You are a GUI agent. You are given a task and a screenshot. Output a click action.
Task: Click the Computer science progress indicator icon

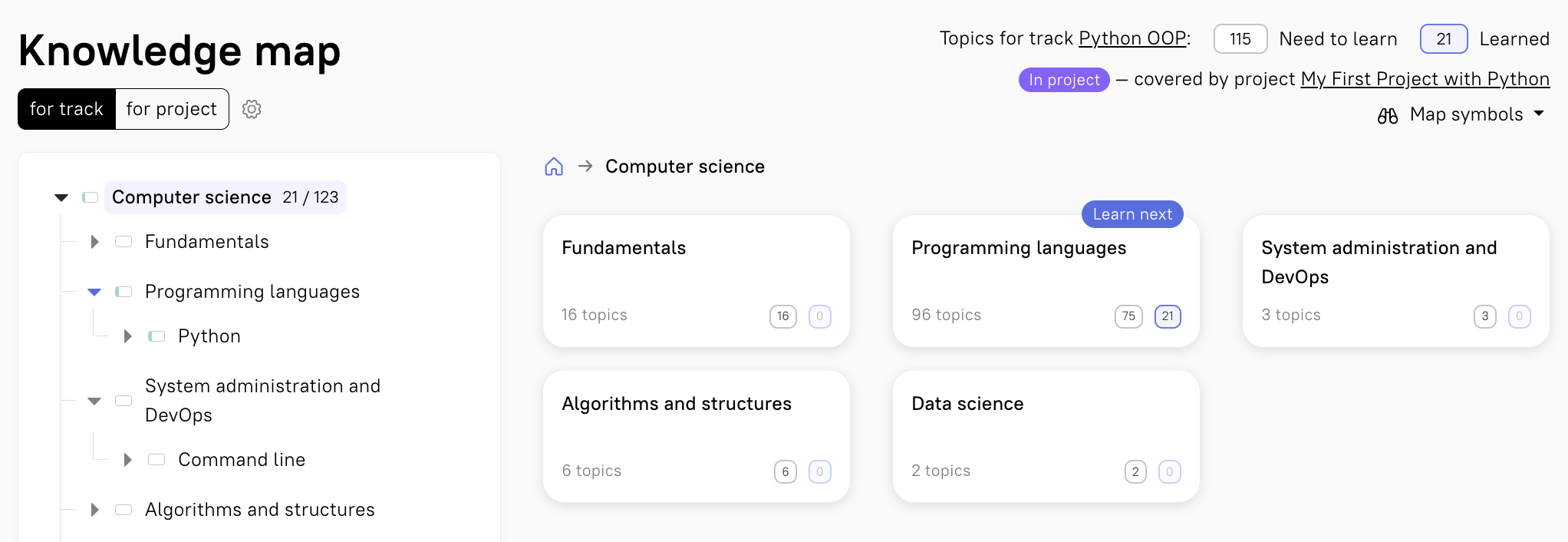click(x=91, y=197)
